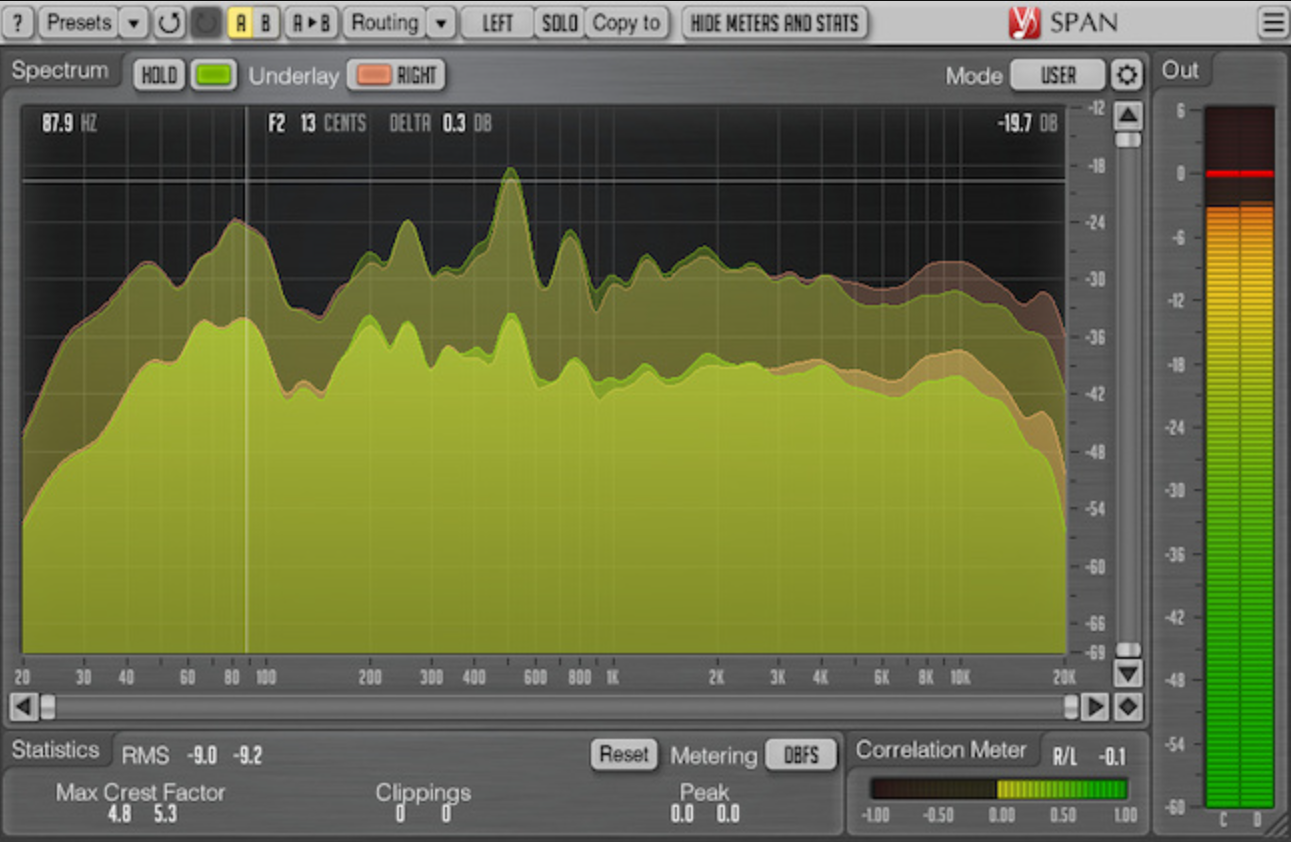Viewport: 1291px width, 842px height.
Task: Click the dark round bypass button
Action: [x=206, y=22]
